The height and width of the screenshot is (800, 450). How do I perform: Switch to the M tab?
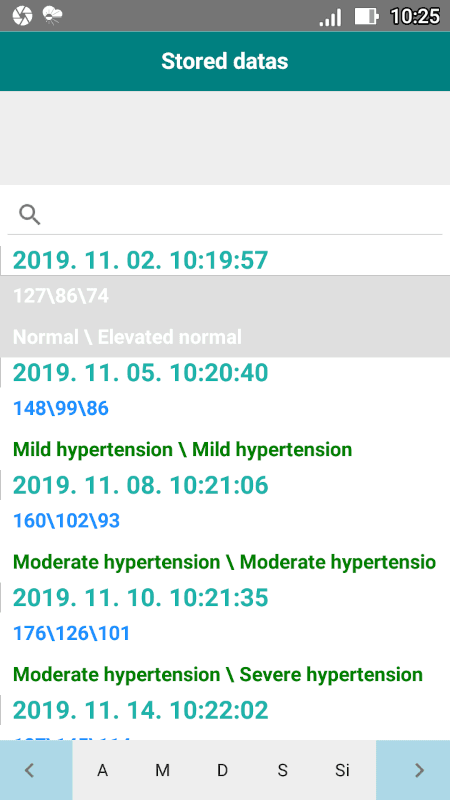162,770
